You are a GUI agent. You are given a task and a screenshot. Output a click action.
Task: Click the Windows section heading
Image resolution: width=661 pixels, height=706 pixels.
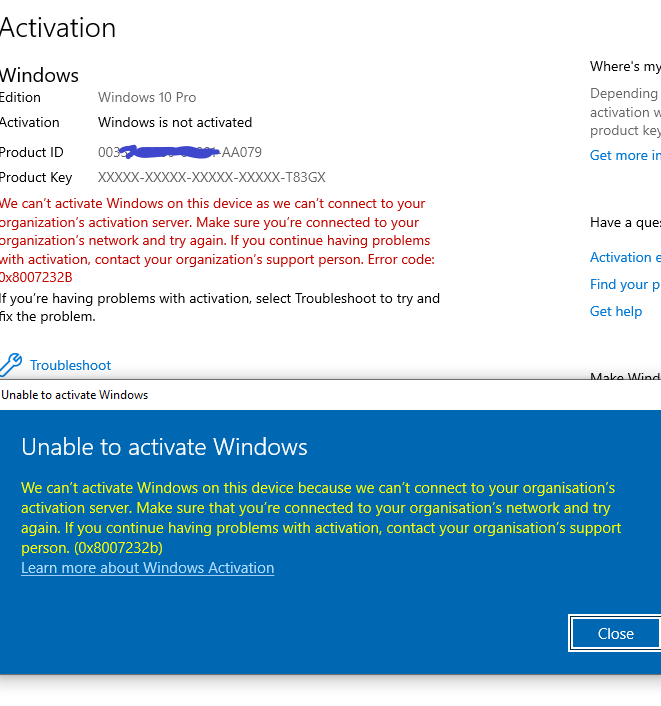point(39,75)
